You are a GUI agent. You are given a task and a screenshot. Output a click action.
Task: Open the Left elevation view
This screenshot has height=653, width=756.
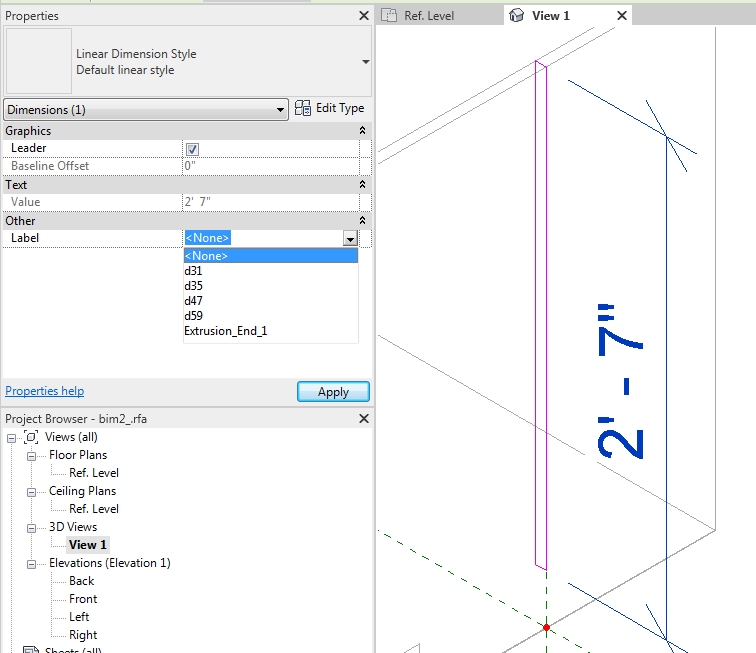click(x=79, y=617)
